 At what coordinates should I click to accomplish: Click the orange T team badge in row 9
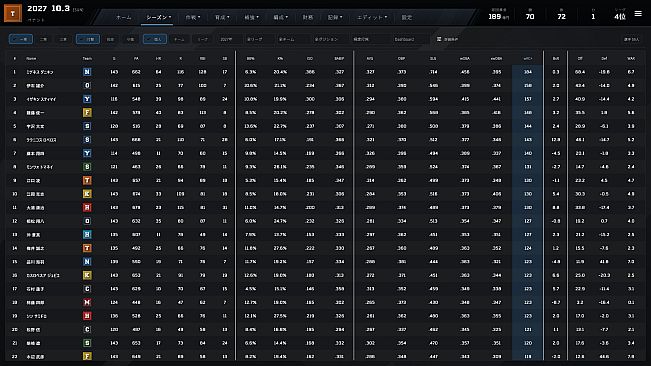pos(87,181)
